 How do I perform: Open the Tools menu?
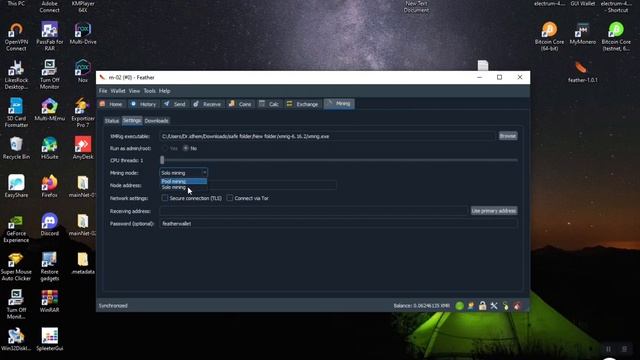tap(149, 91)
